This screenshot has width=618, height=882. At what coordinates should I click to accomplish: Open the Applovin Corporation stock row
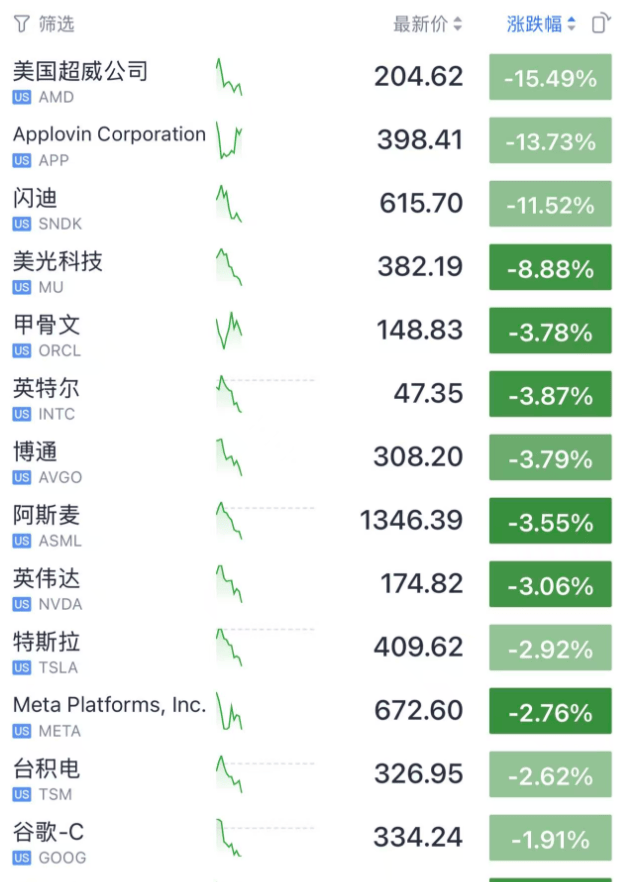(109, 134)
